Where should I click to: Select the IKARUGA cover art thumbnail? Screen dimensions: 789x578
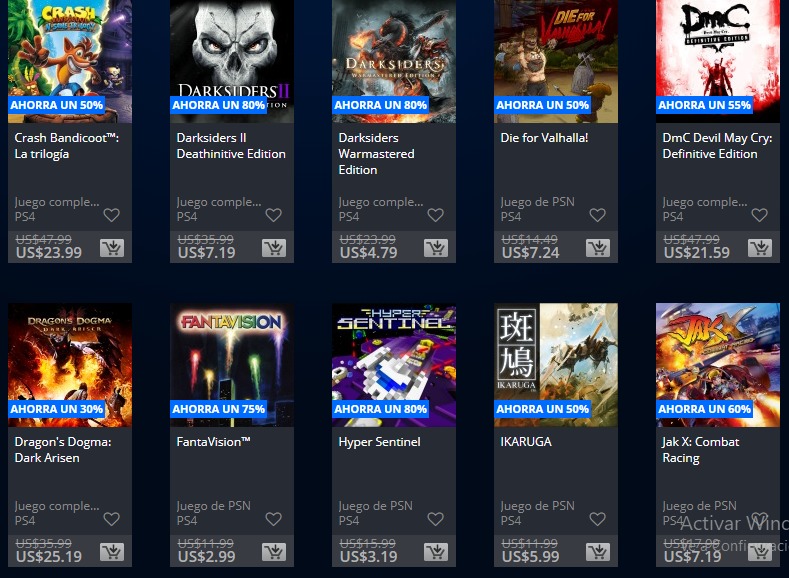[556, 365]
